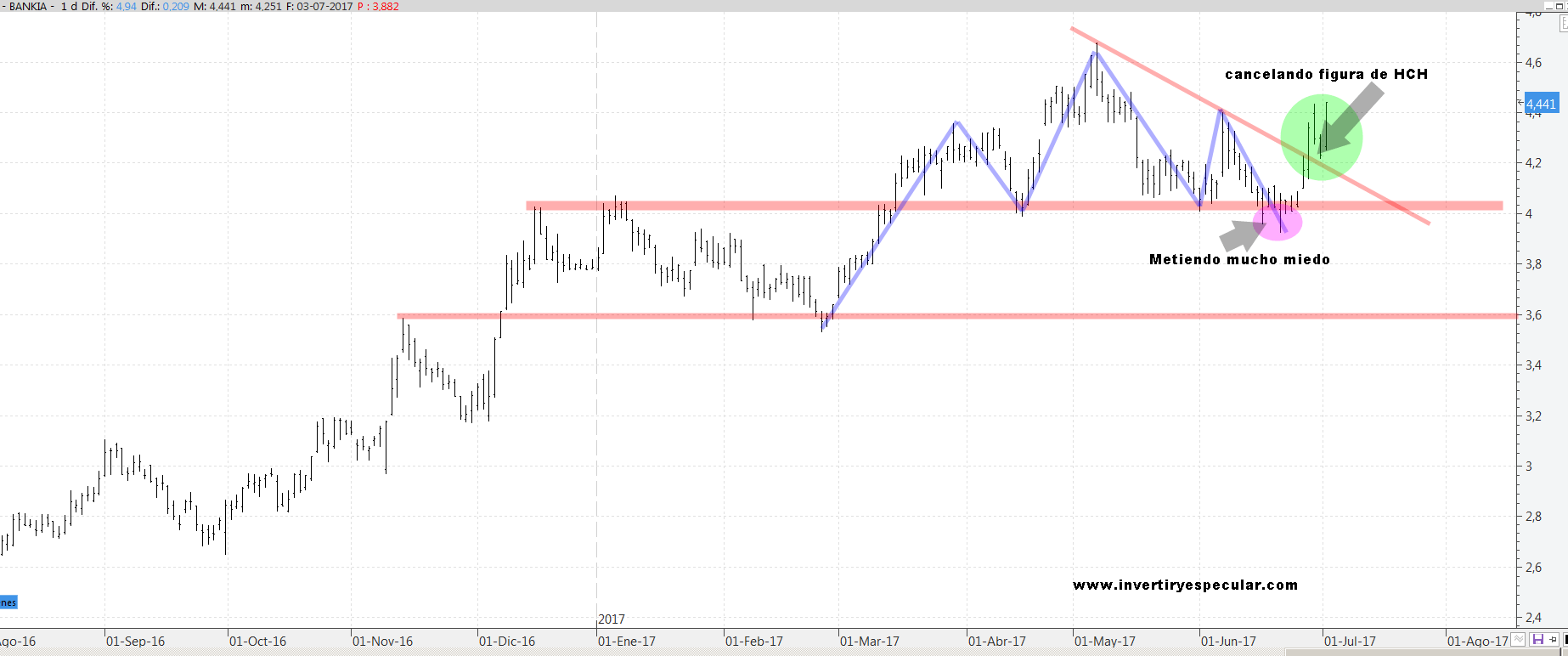
Task: Click the 01-Ene-17 date on time axis
Action: pyautogui.click(x=627, y=642)
